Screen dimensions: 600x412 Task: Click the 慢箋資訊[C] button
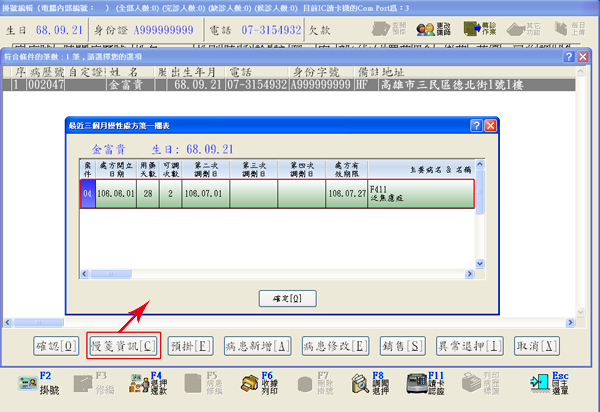(124, 345)
